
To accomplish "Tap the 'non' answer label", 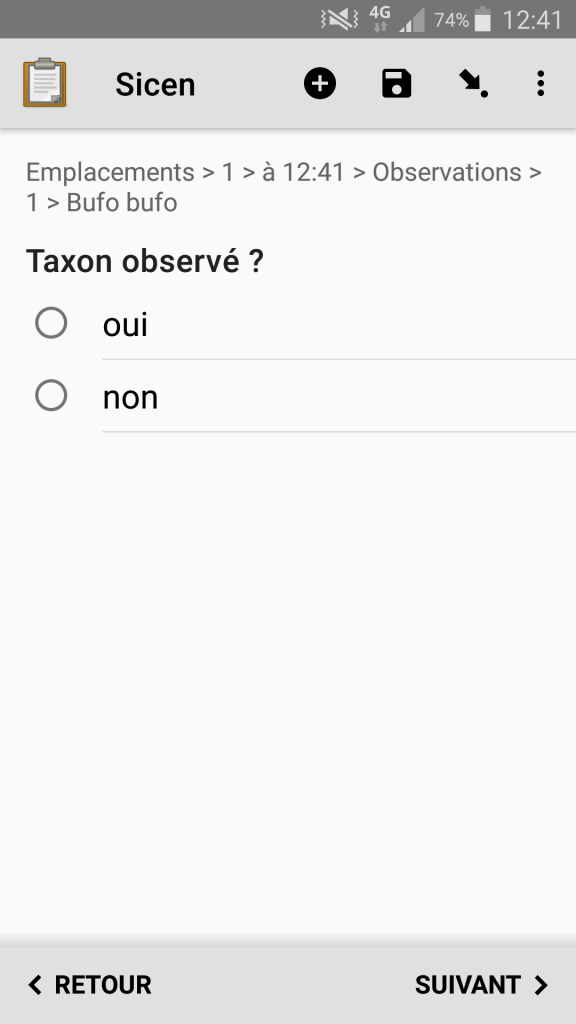I will coord(131,398).
